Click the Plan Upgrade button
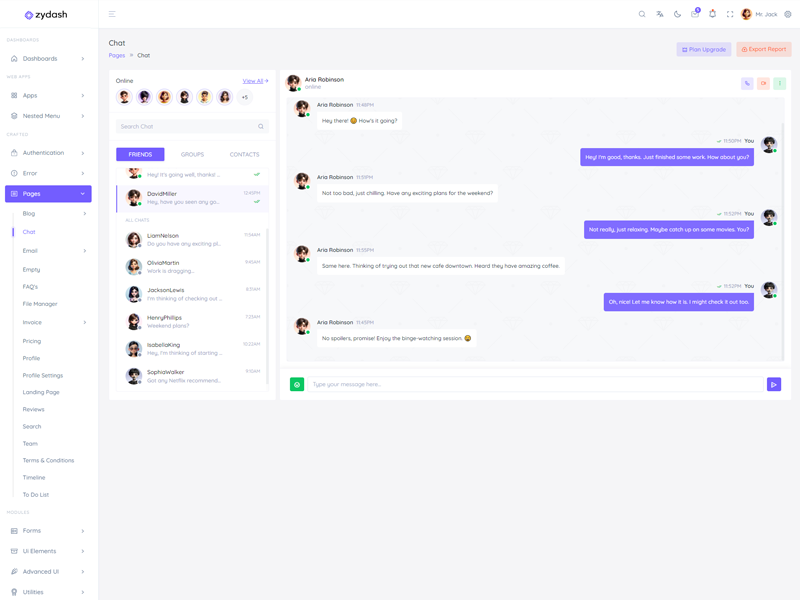 tap(704, 49)
